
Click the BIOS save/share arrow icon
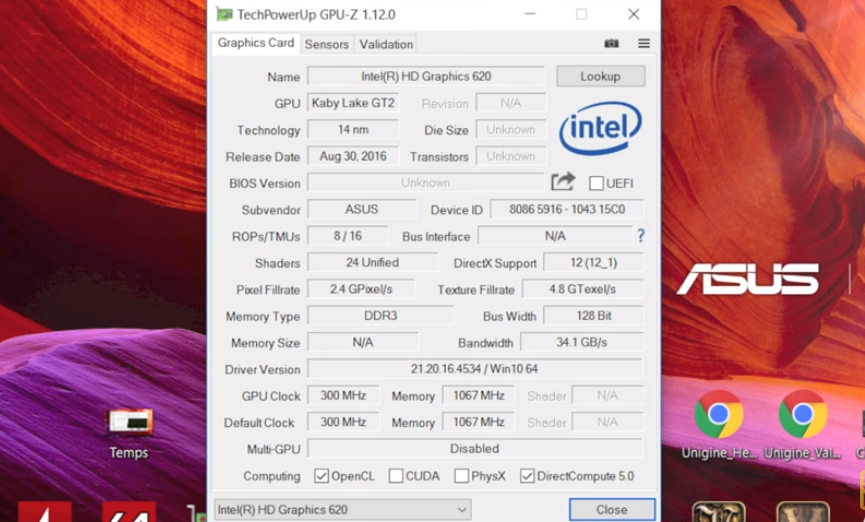[563, 182]
